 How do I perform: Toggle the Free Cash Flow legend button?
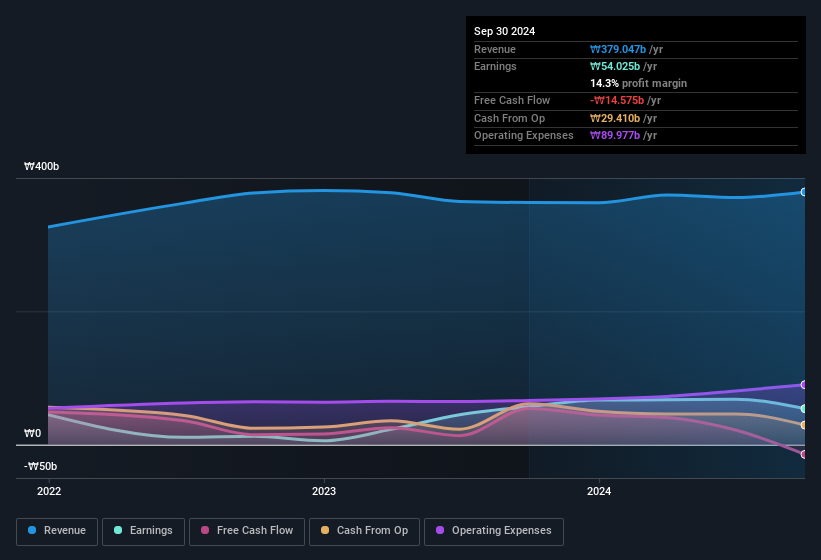[247, 532]
